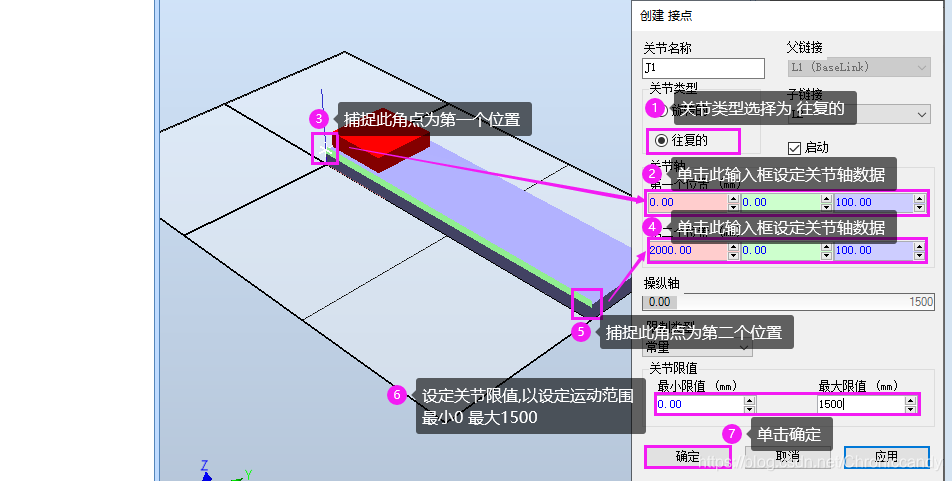Decrease first position Z with down arrow

coord(920,207)
